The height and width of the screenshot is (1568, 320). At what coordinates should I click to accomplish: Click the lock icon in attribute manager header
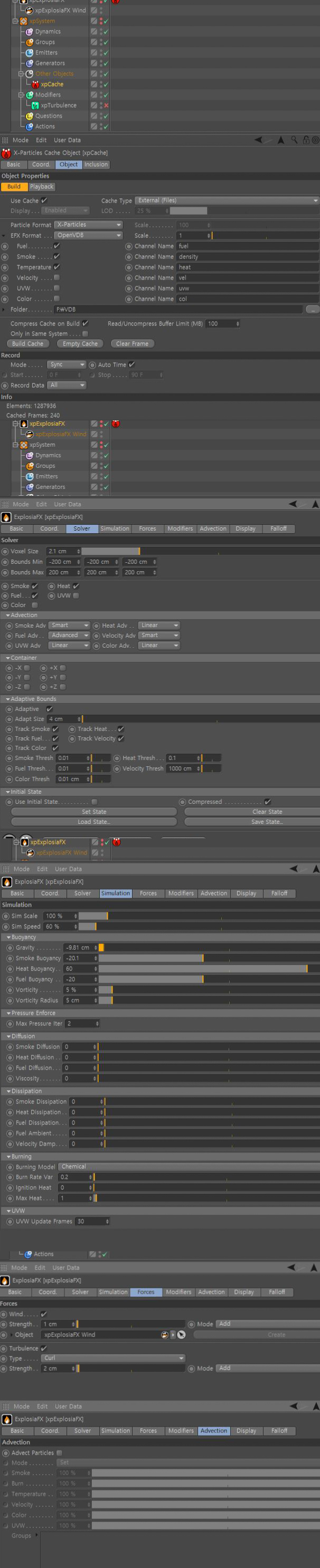[306, 140]
